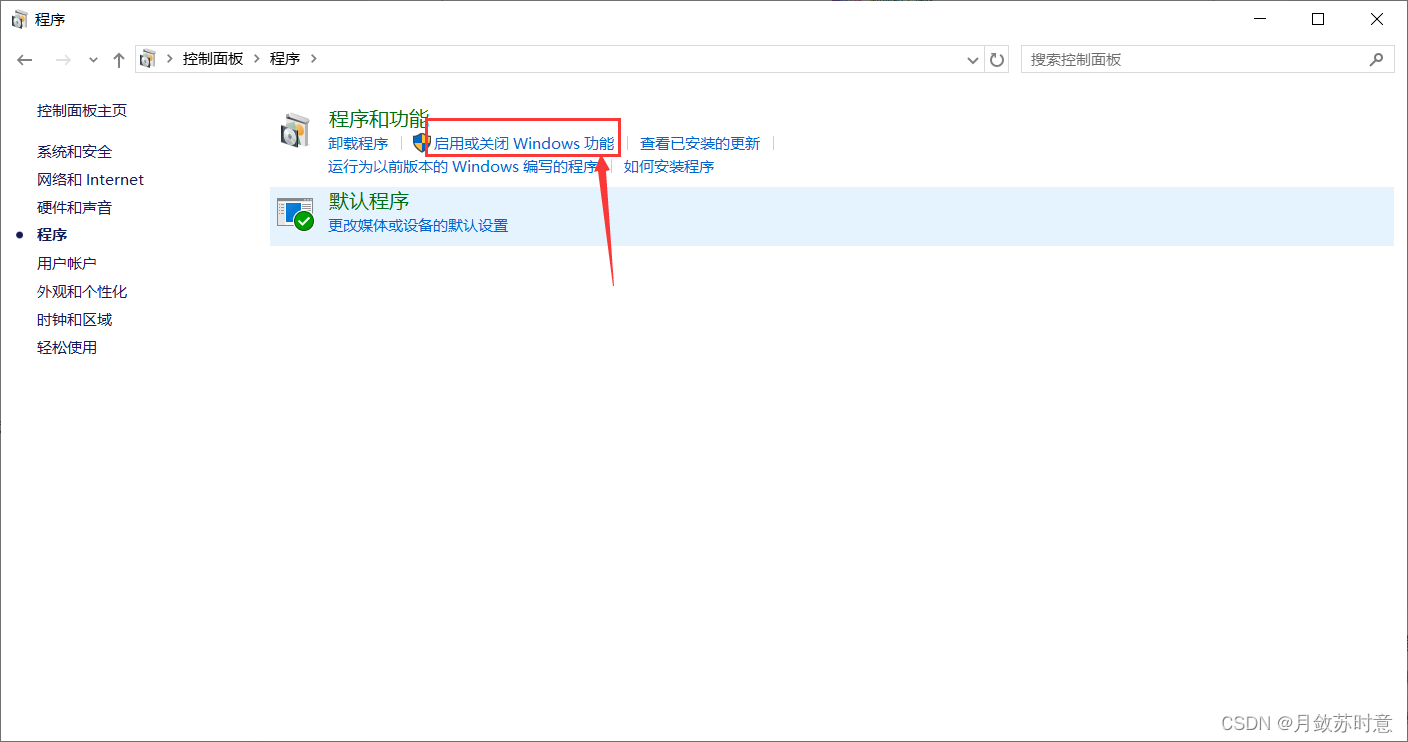Expand chevron after 控制面板 breadcrumb

[x=257, y=59]
